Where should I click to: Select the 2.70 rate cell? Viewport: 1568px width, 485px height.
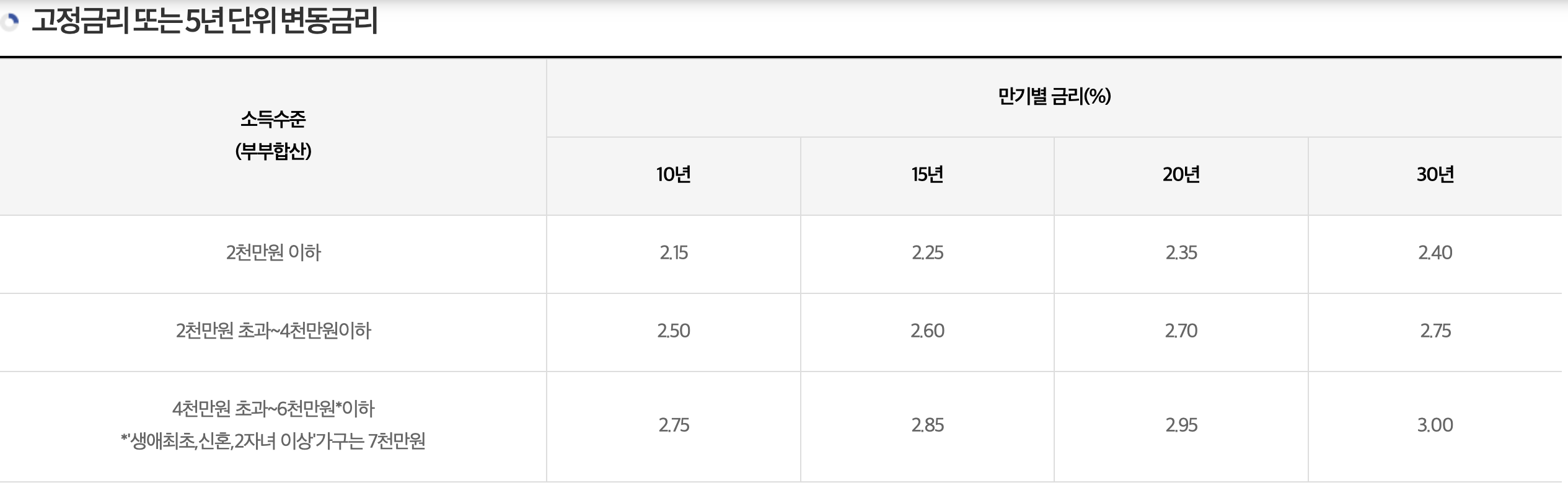pyautogui.click(x=1181, y=332)
